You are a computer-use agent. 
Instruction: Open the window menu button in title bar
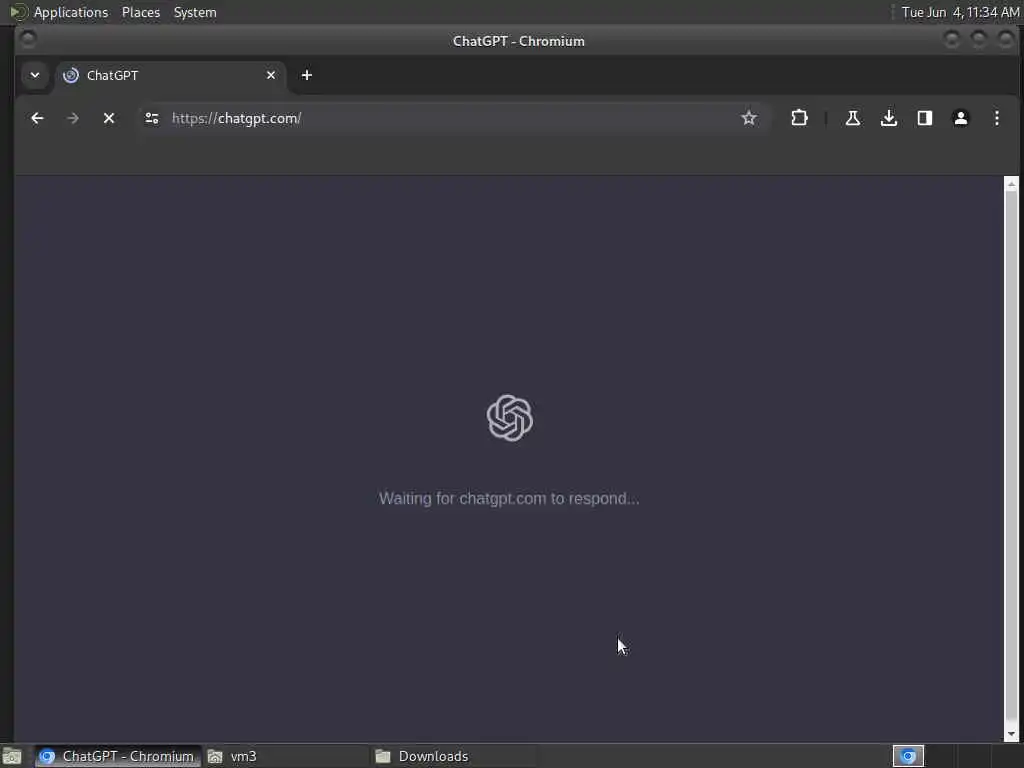[x=28, y=39]
